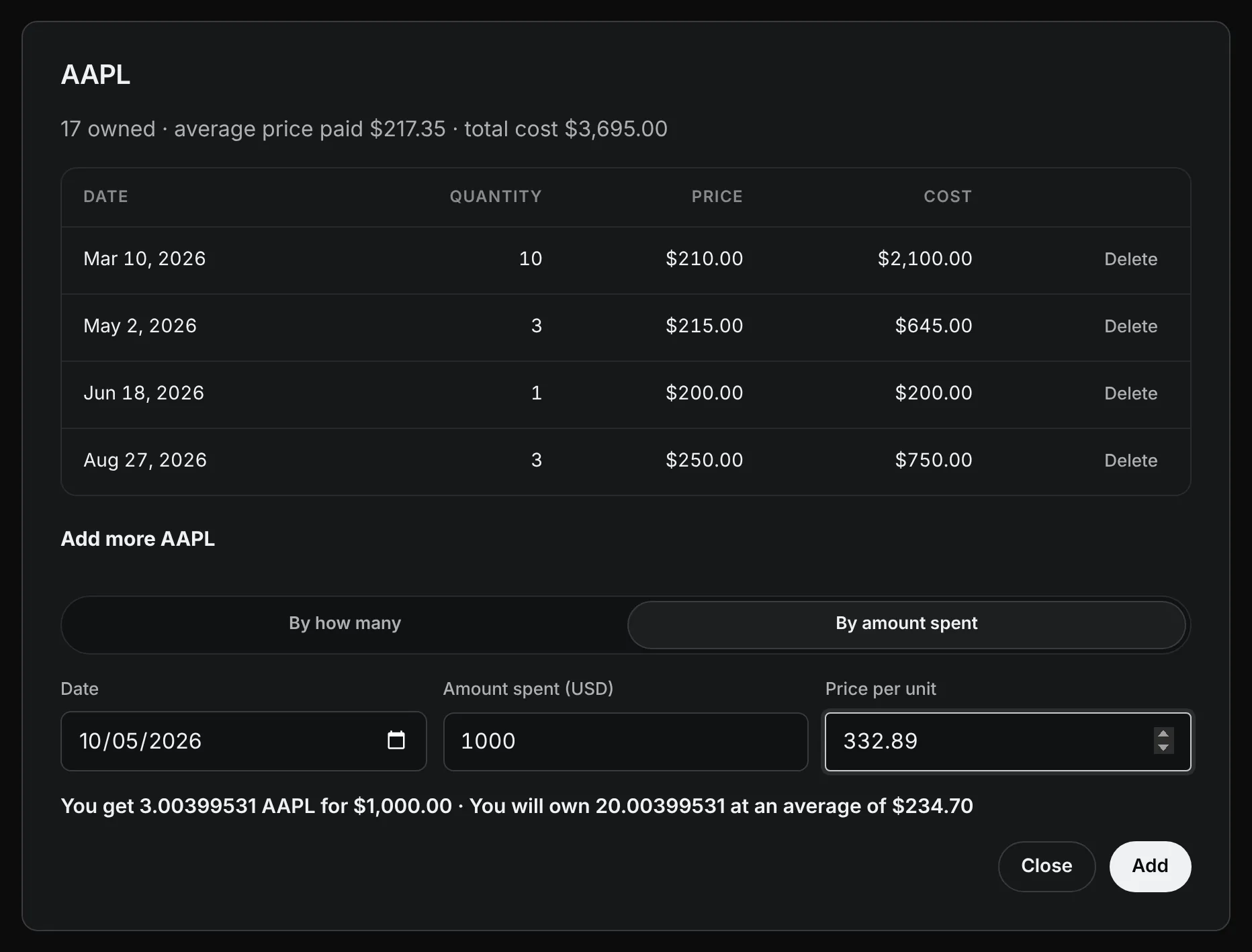Click the quantity 10 cell
Viewport: 1252px width, 952px height.
point(531,259)
